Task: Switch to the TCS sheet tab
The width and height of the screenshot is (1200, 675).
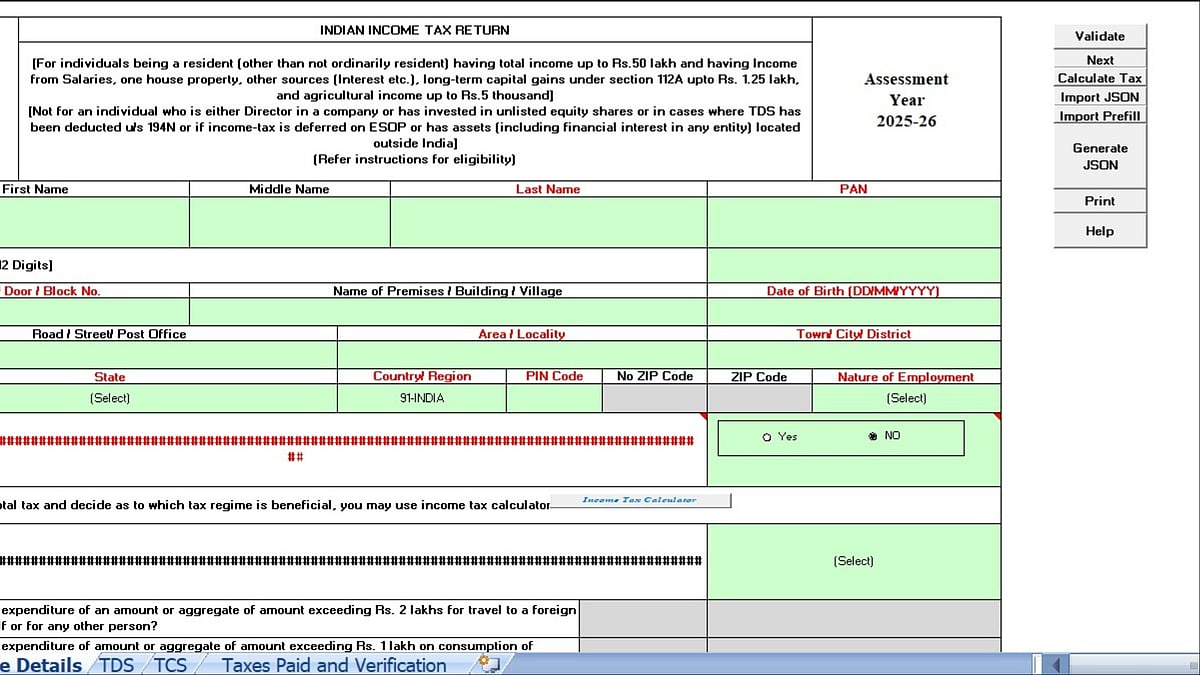Action: (x=170, y=665)
